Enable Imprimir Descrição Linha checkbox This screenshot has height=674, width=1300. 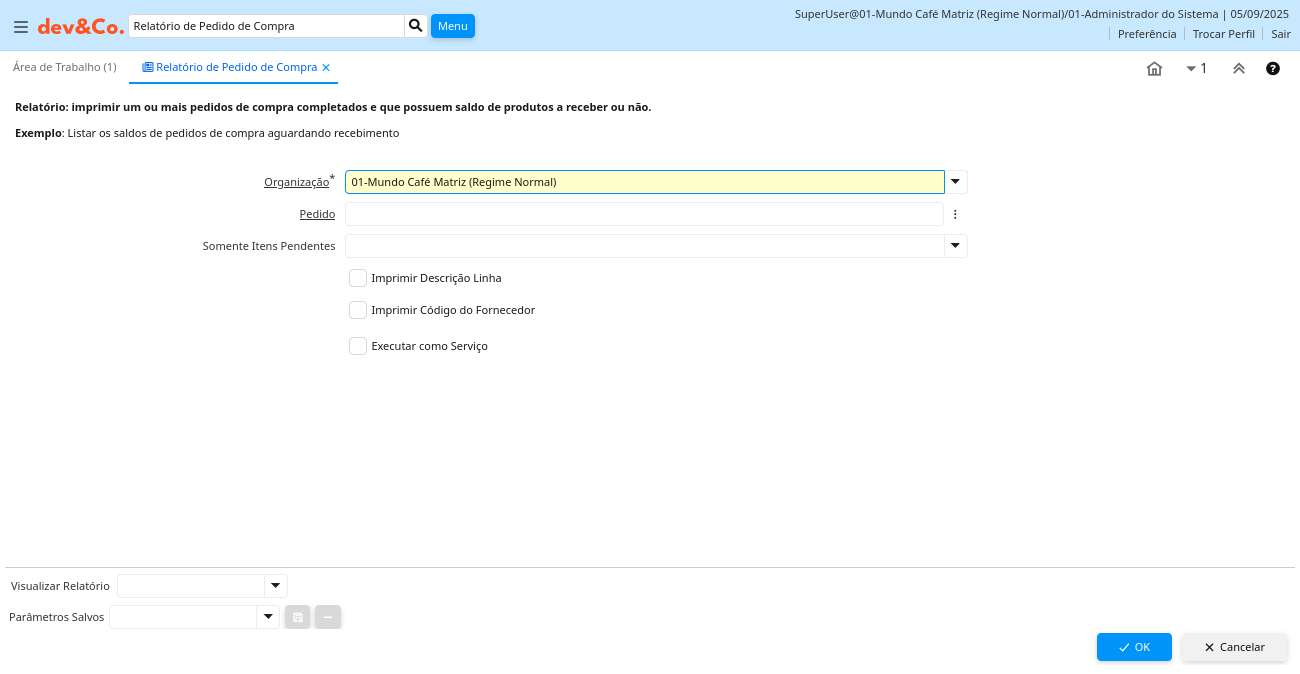358,278
